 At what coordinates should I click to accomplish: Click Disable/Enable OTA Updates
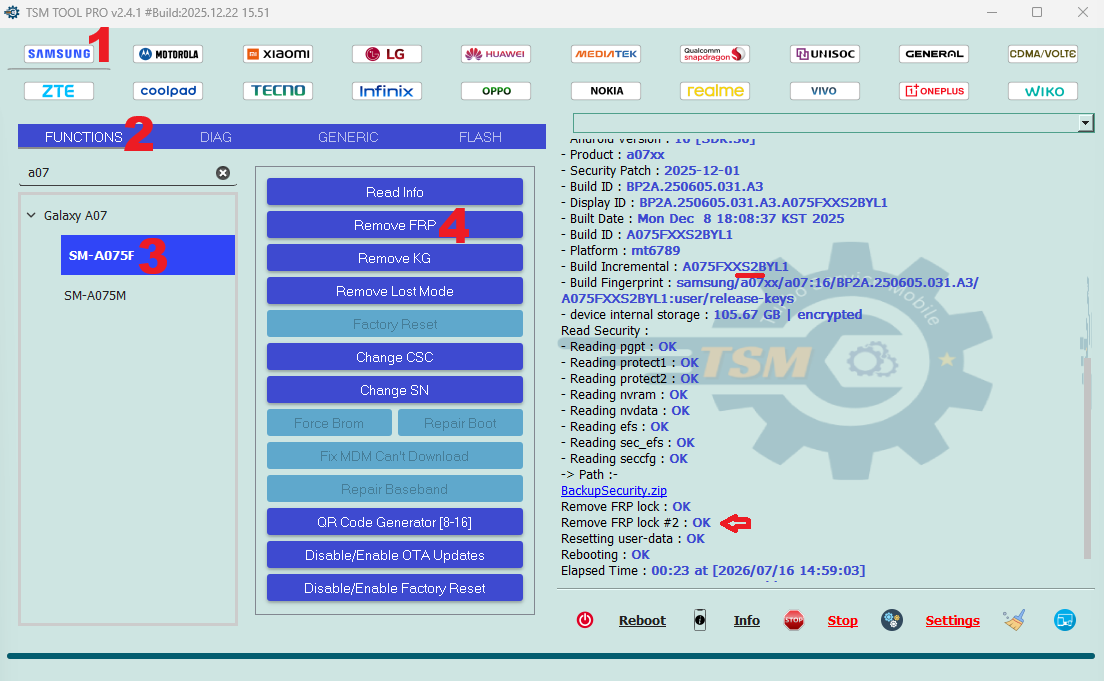click(394, 556)
